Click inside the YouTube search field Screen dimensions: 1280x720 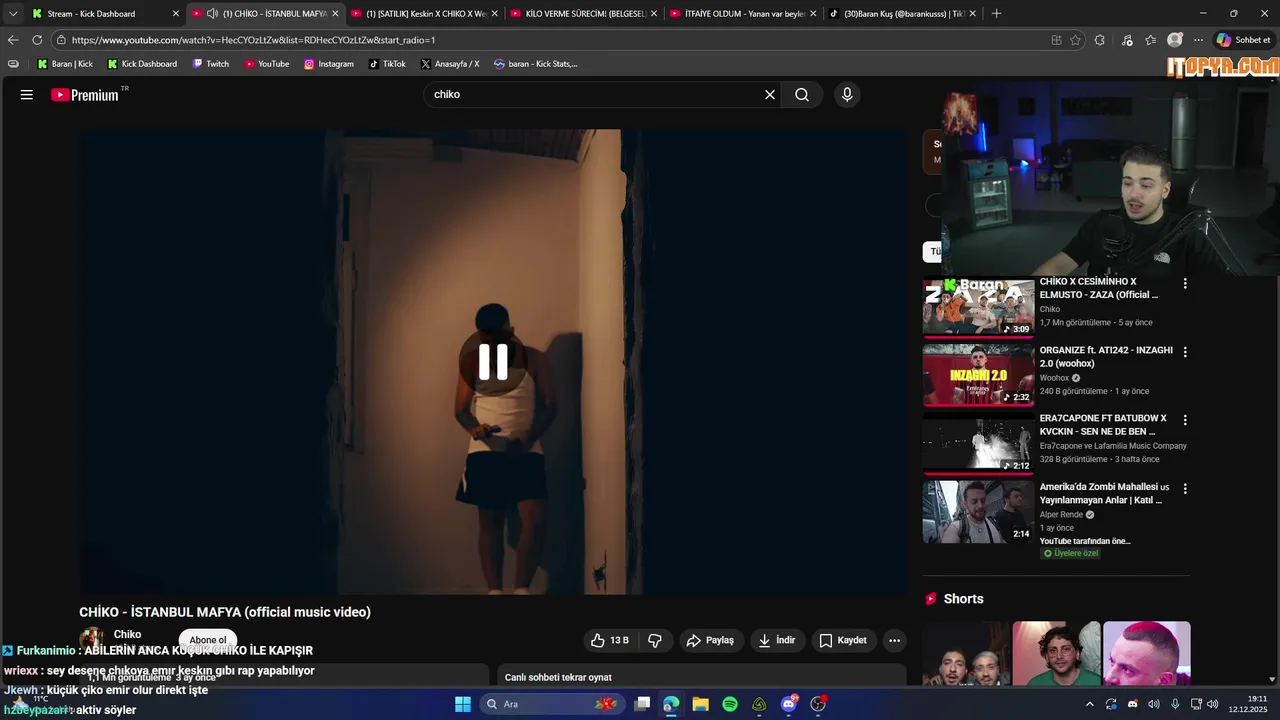click(x=595, y=95)
